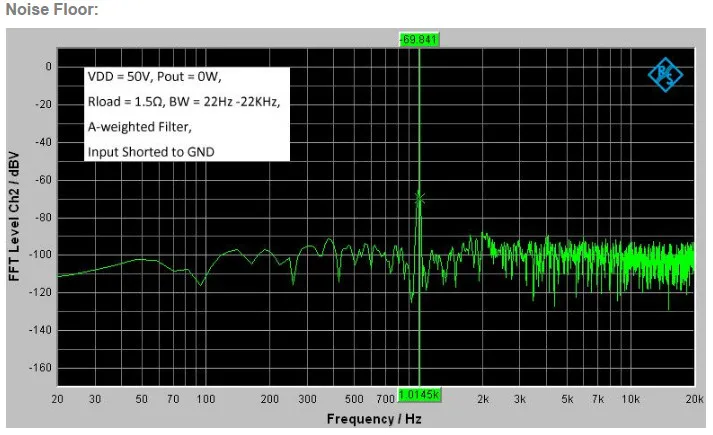Click the 'Noise Floor:' heading
Viewport: 713px width, 435px height.
pyautogui.click(x=52, y=9)
